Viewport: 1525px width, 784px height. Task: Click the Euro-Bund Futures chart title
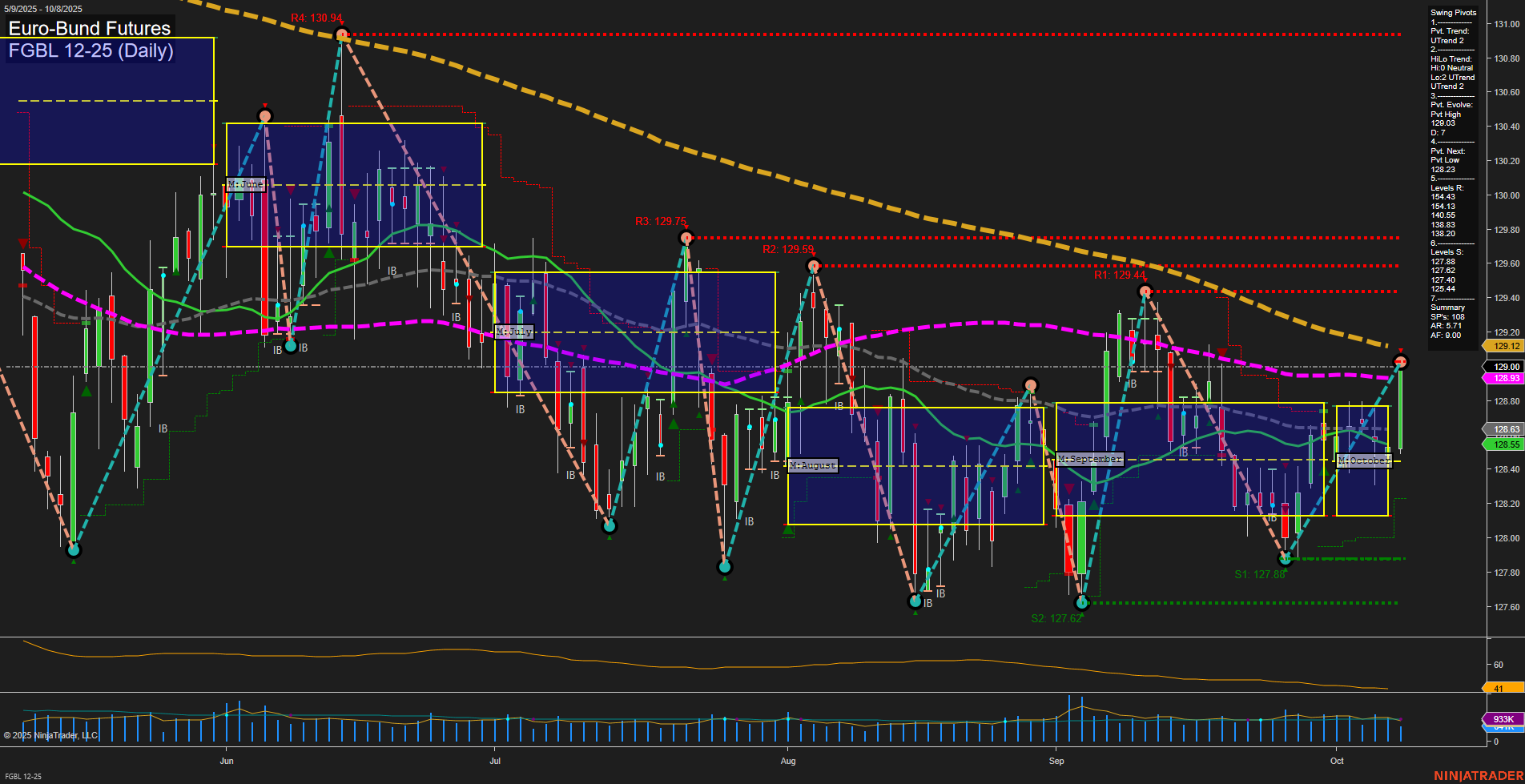tap(88, 29)
